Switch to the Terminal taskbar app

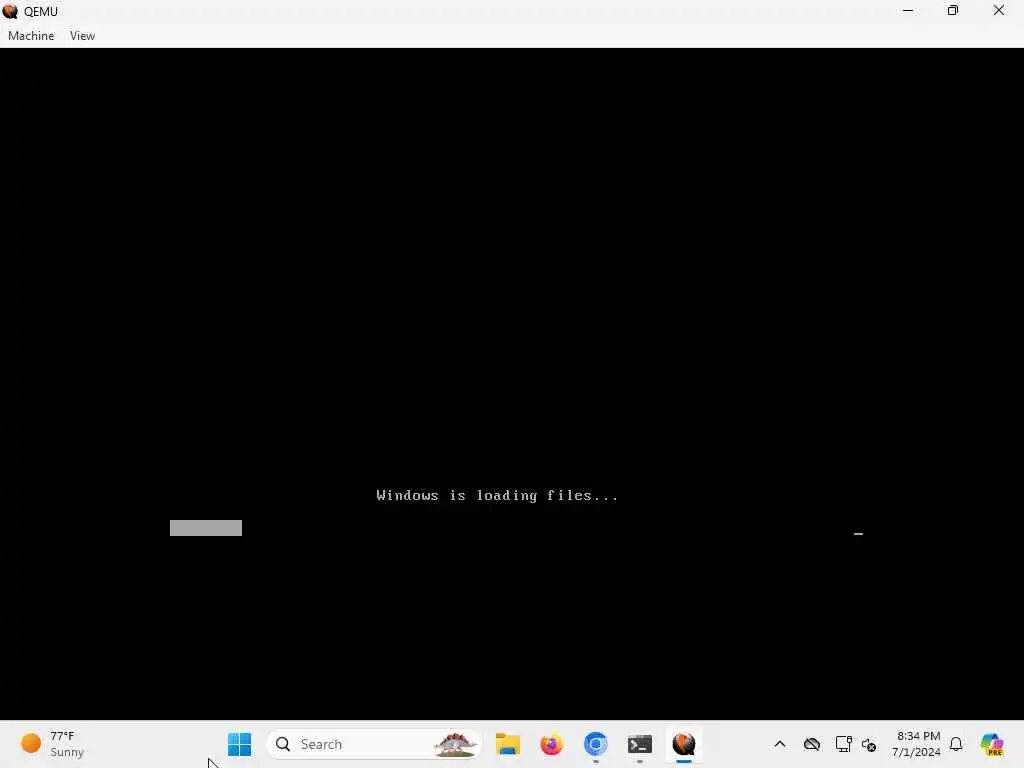(x=639, y=744)
